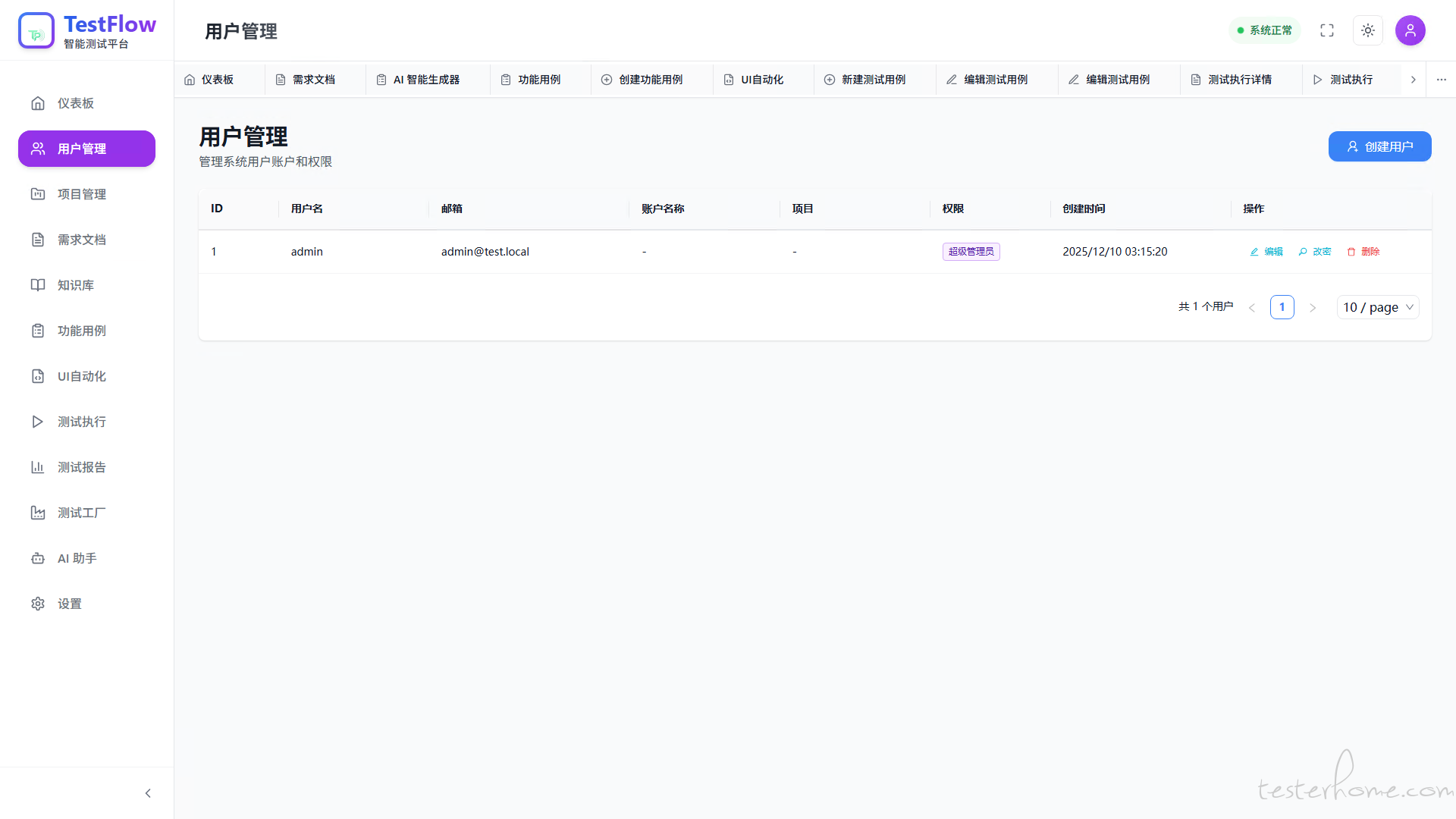
Task: Toggle the light/dark theme sun icon
Action: pos(1368,30)
